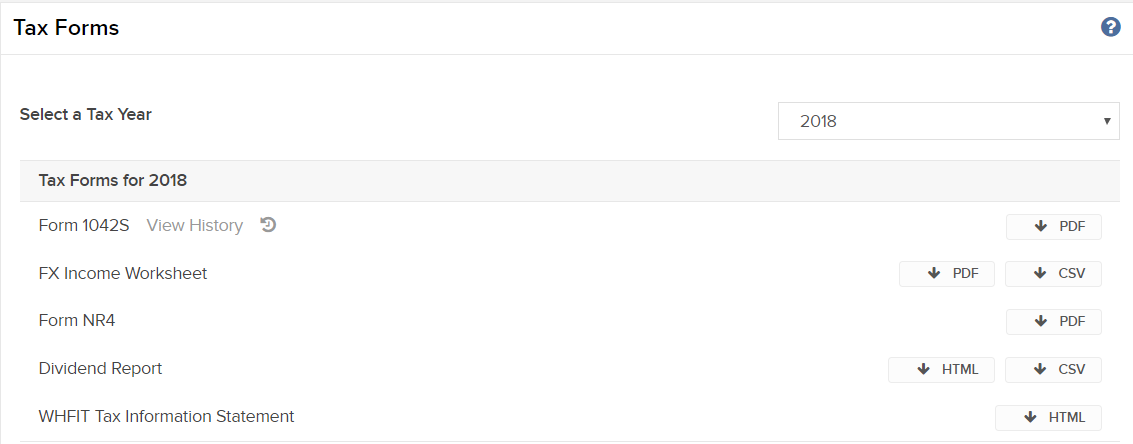The image size is (1133, 444).
Task: Click the View History clock icon
Action: (268, 225)
